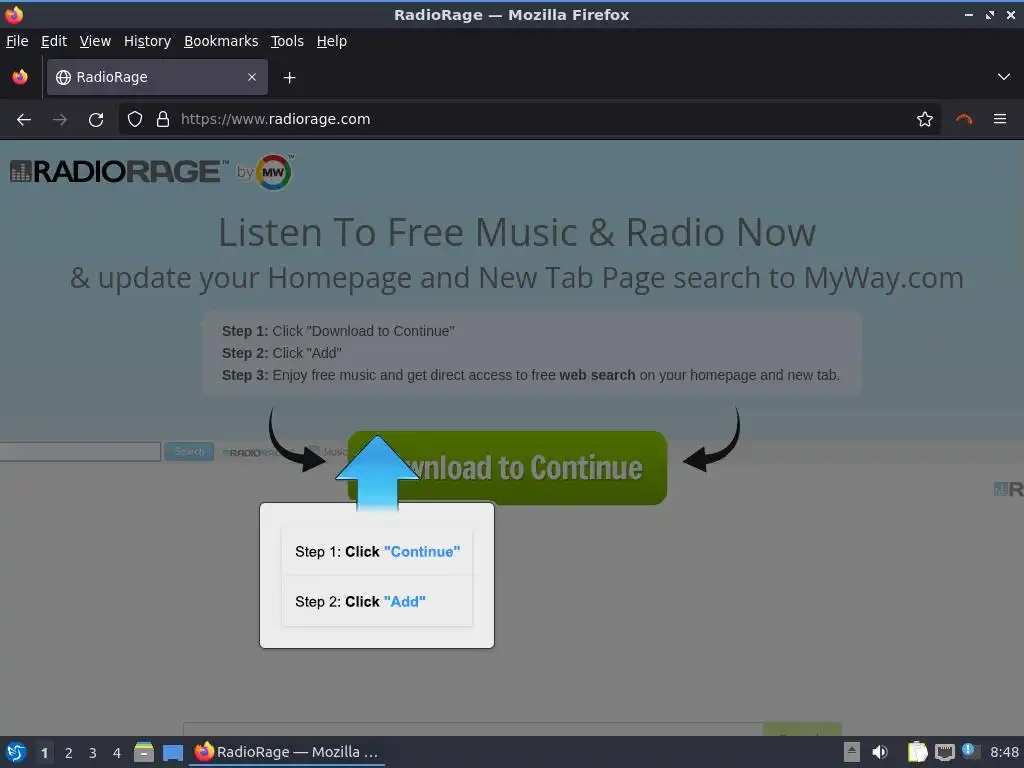Click the RadioRage logo
Screen dimensions: 1024x768
coord(120,172)
